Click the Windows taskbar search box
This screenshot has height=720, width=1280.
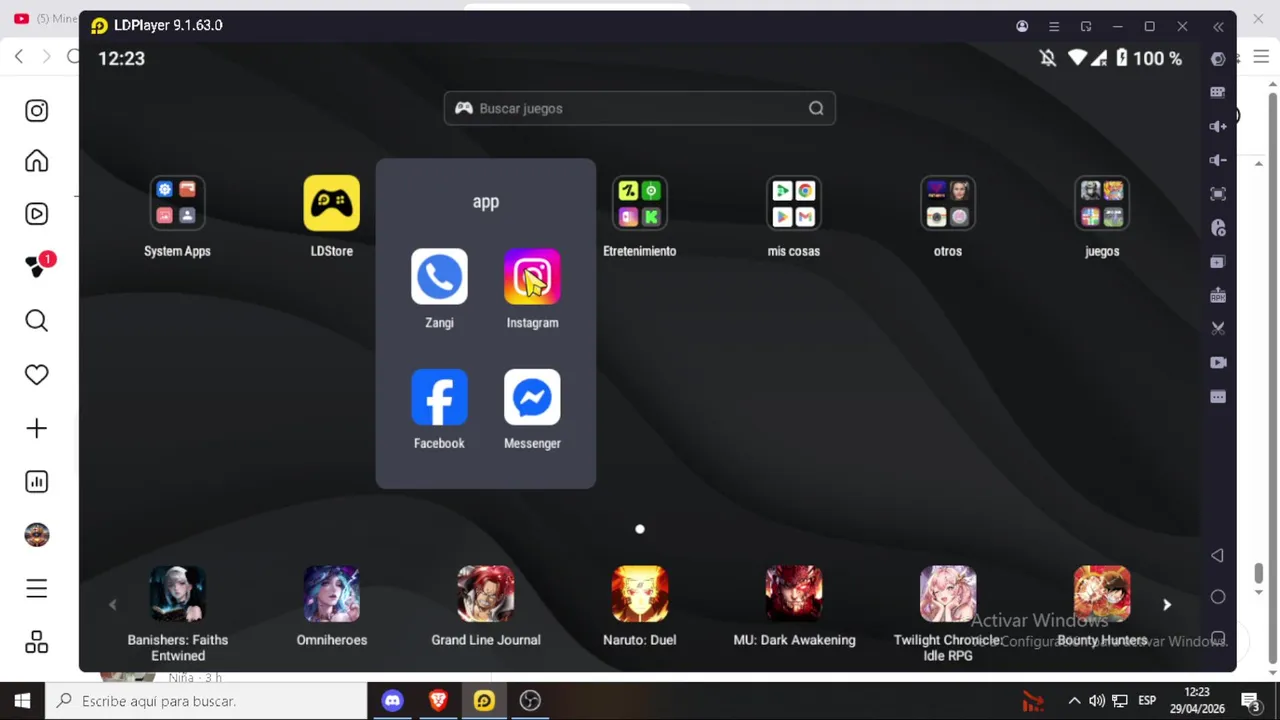pyautogui.click(x=207, y=701)
